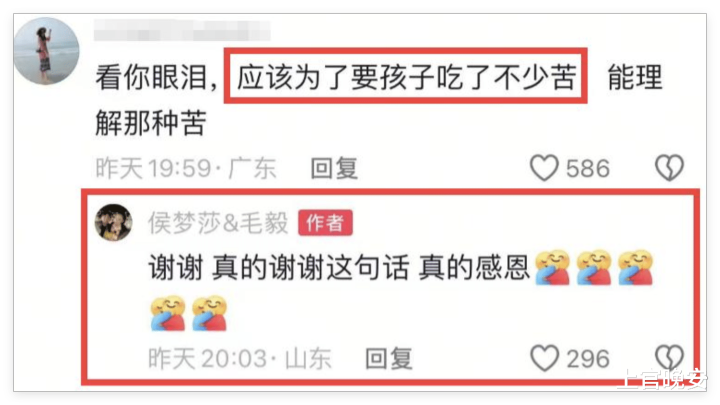Screen dimensions: 720x405
Task: Click highlighted text 应该为了要孩子吃了不少苦
Action: click(x=406, y=77)
